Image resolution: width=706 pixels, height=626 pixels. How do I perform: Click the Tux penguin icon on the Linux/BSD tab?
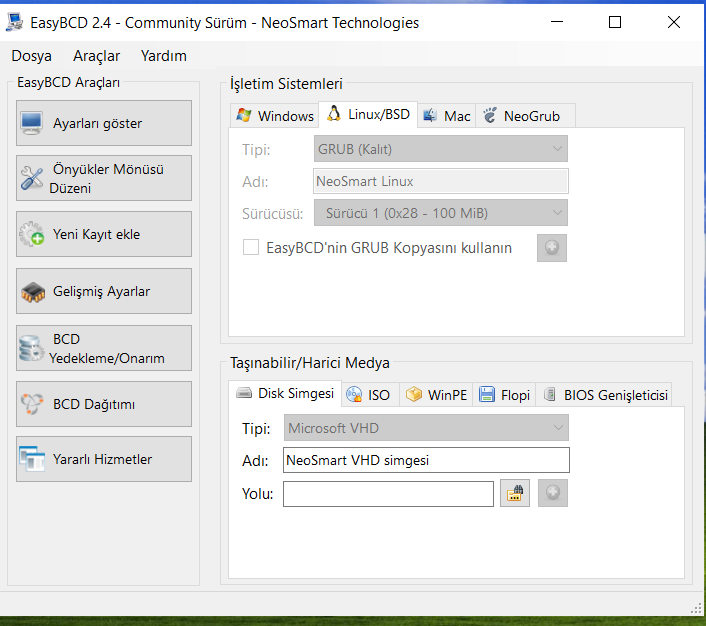(334, 113)
